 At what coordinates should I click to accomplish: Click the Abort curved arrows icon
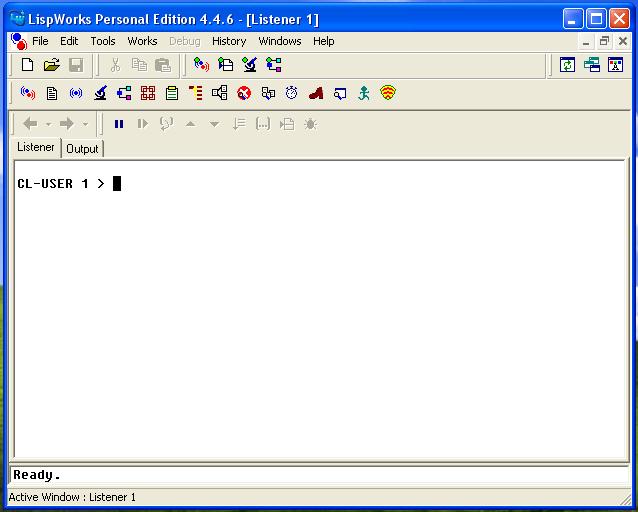[x=166, y=124]
